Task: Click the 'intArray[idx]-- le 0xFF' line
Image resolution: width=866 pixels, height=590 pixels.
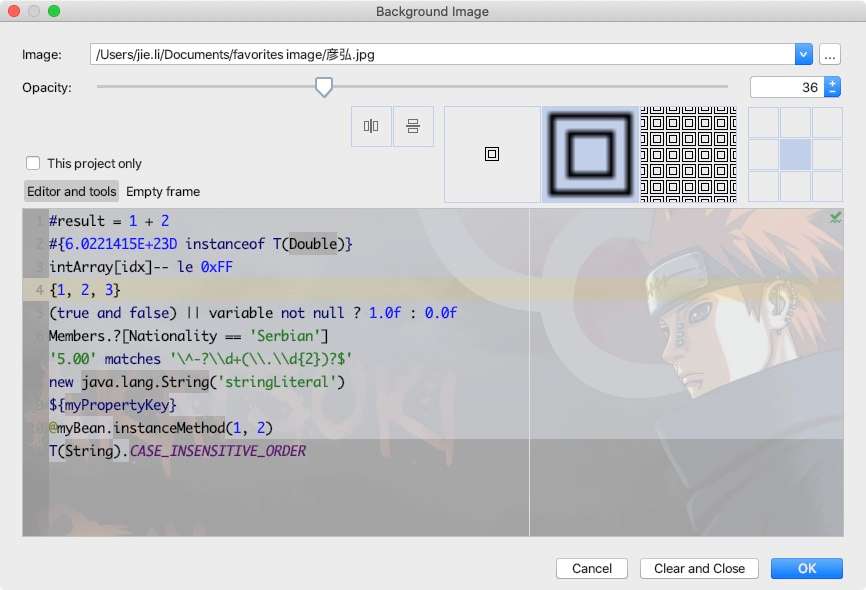Action: (141, 267)
